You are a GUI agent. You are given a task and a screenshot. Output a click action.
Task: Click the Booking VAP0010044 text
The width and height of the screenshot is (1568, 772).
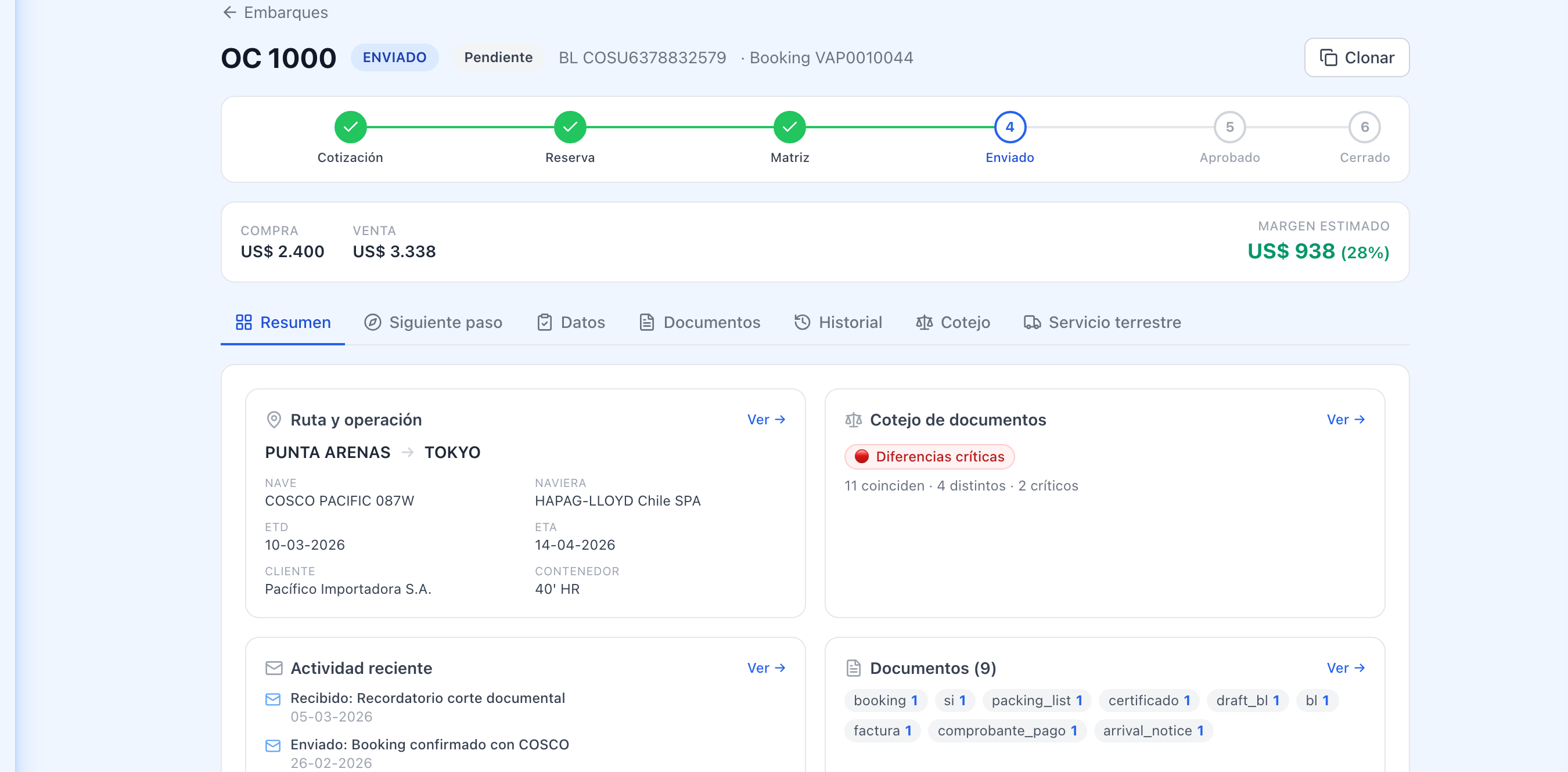831,58
